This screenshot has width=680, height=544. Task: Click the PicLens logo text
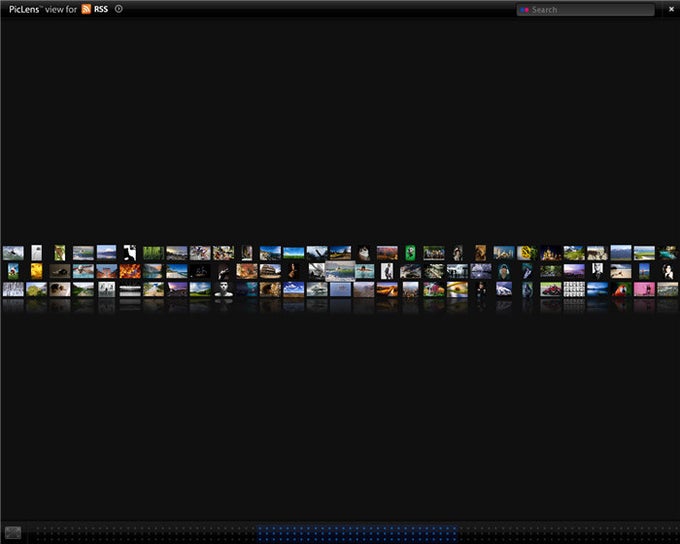pyautogui.click(x=24, y=9)
